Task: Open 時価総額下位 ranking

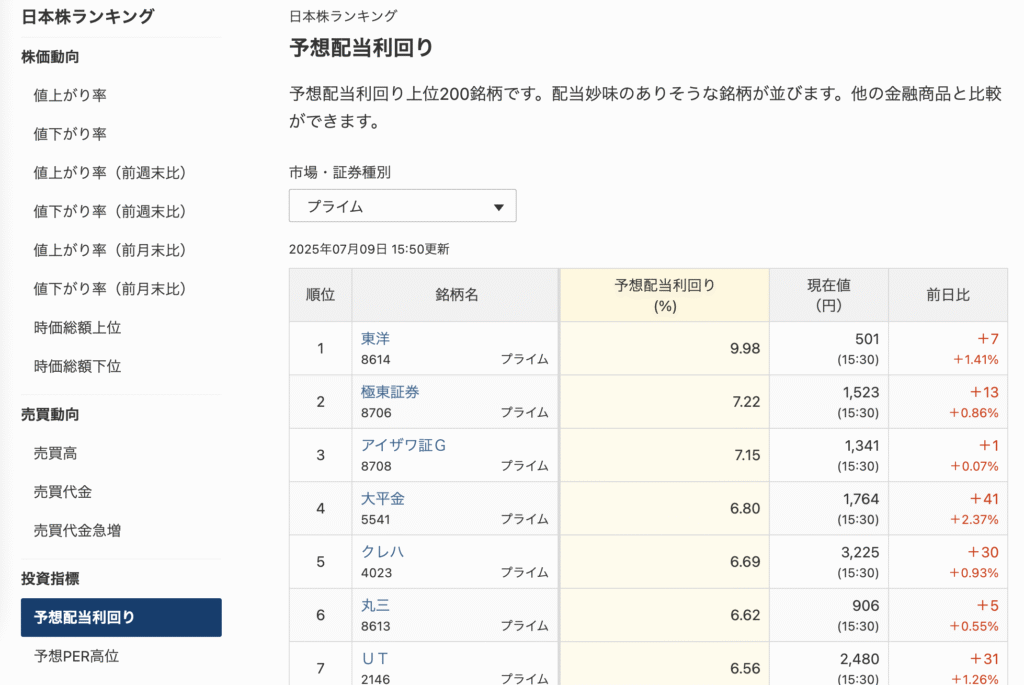Action: click(x=77, y=366)
